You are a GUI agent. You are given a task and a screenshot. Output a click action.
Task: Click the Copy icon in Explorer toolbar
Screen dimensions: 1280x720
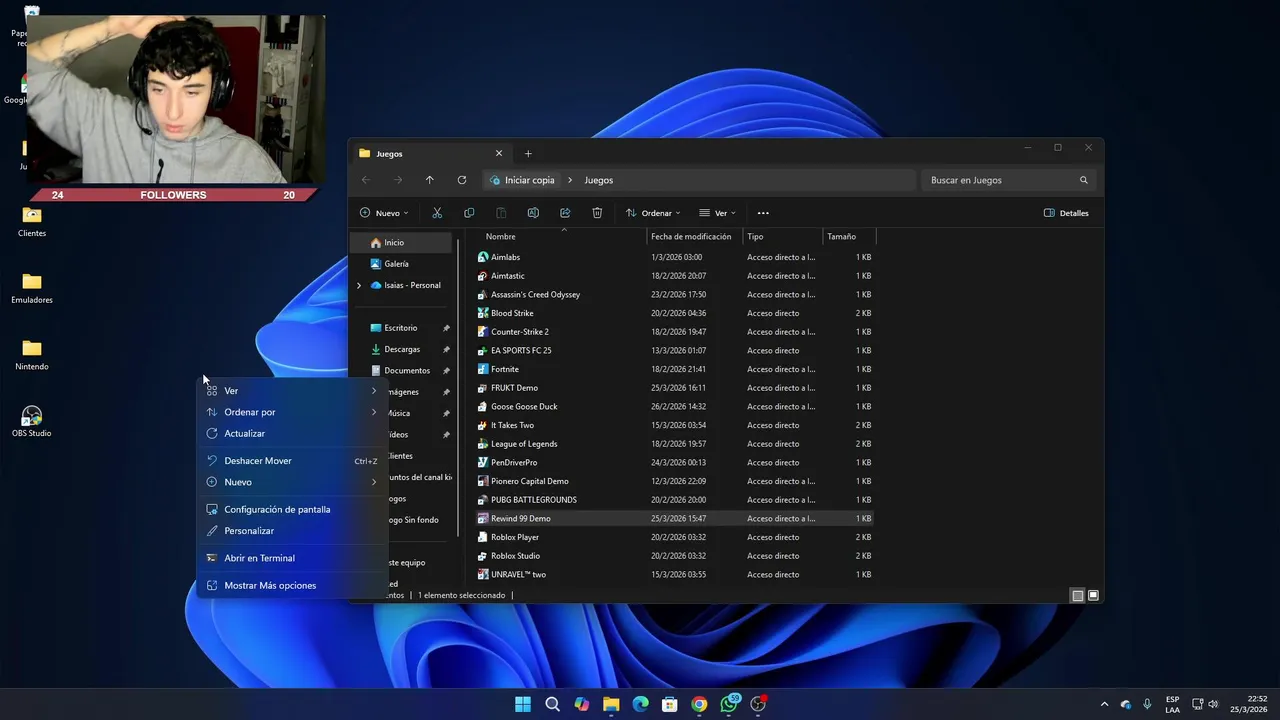point(469,213)
